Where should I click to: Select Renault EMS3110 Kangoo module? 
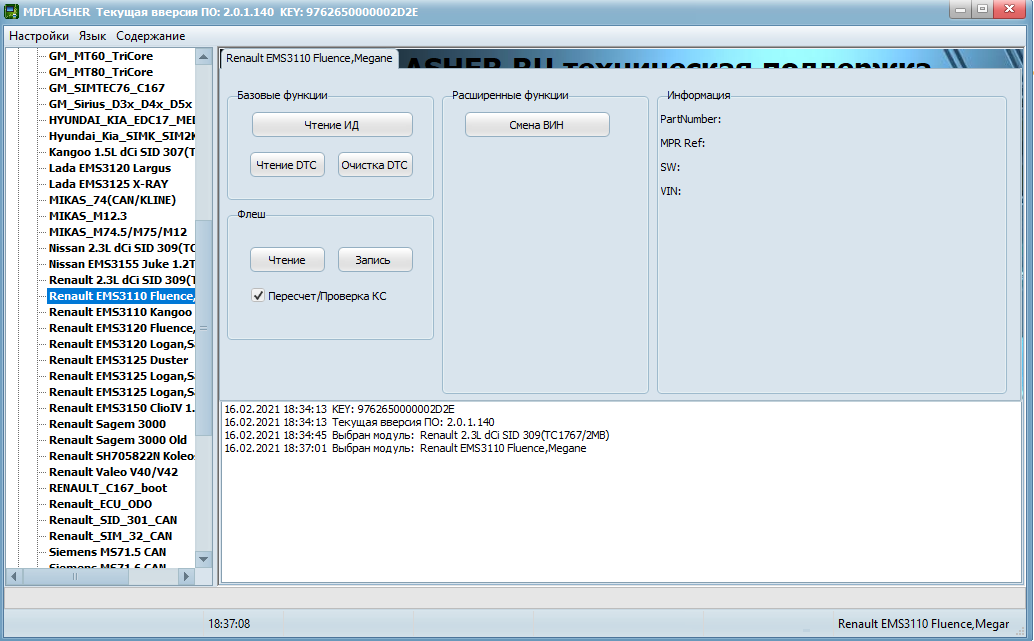[x=121, y=312]
